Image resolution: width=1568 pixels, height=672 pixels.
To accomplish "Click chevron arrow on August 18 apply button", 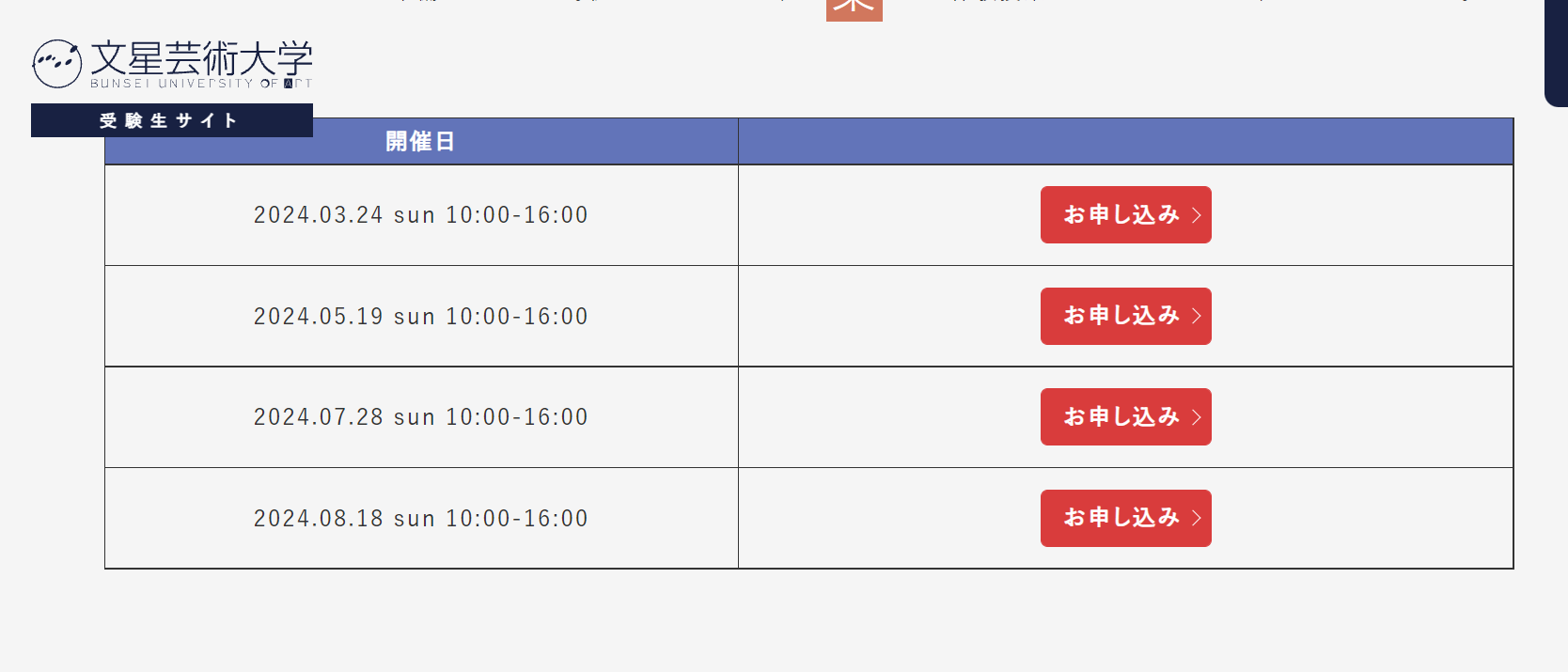I will [x=1197, y=518].
